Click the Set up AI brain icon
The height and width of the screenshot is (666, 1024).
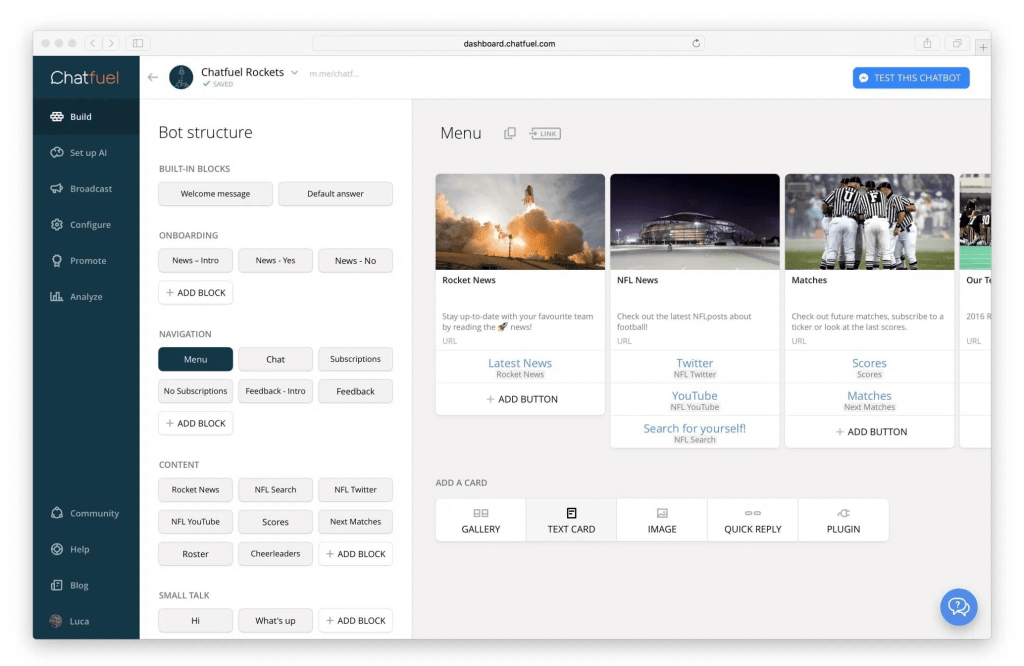[x=57, y=153]
